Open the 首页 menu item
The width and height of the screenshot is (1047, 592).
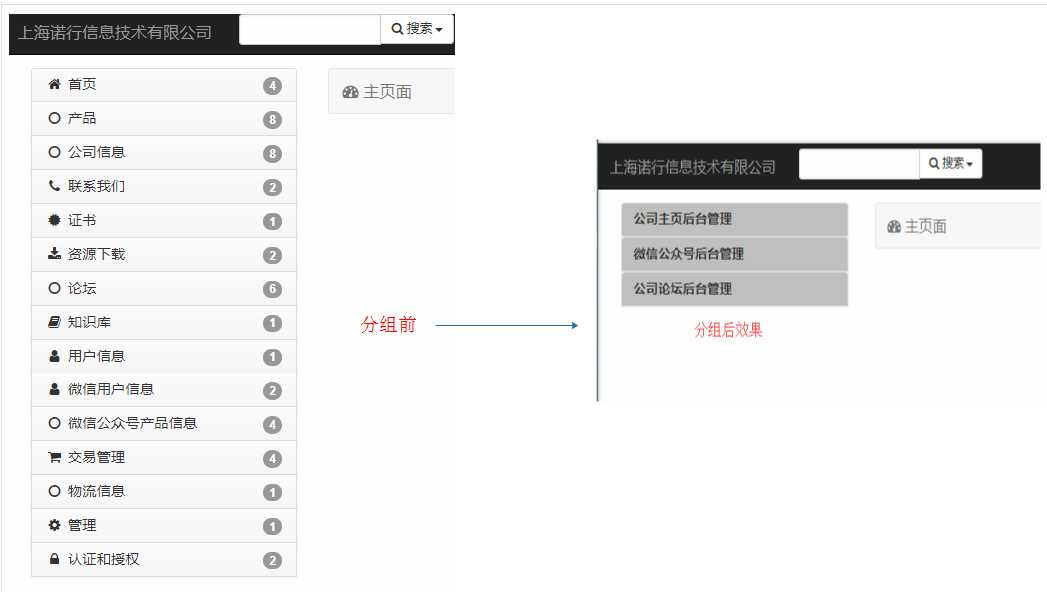click(164, 85)
